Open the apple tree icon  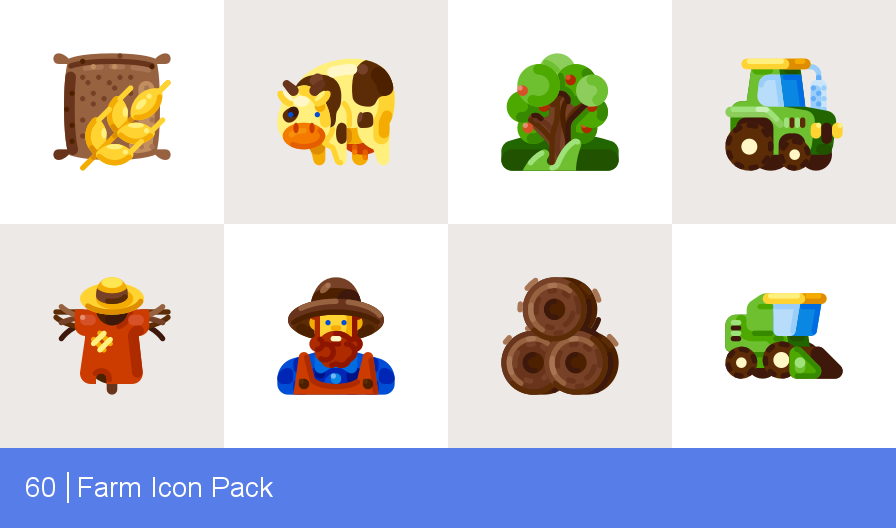560,112
